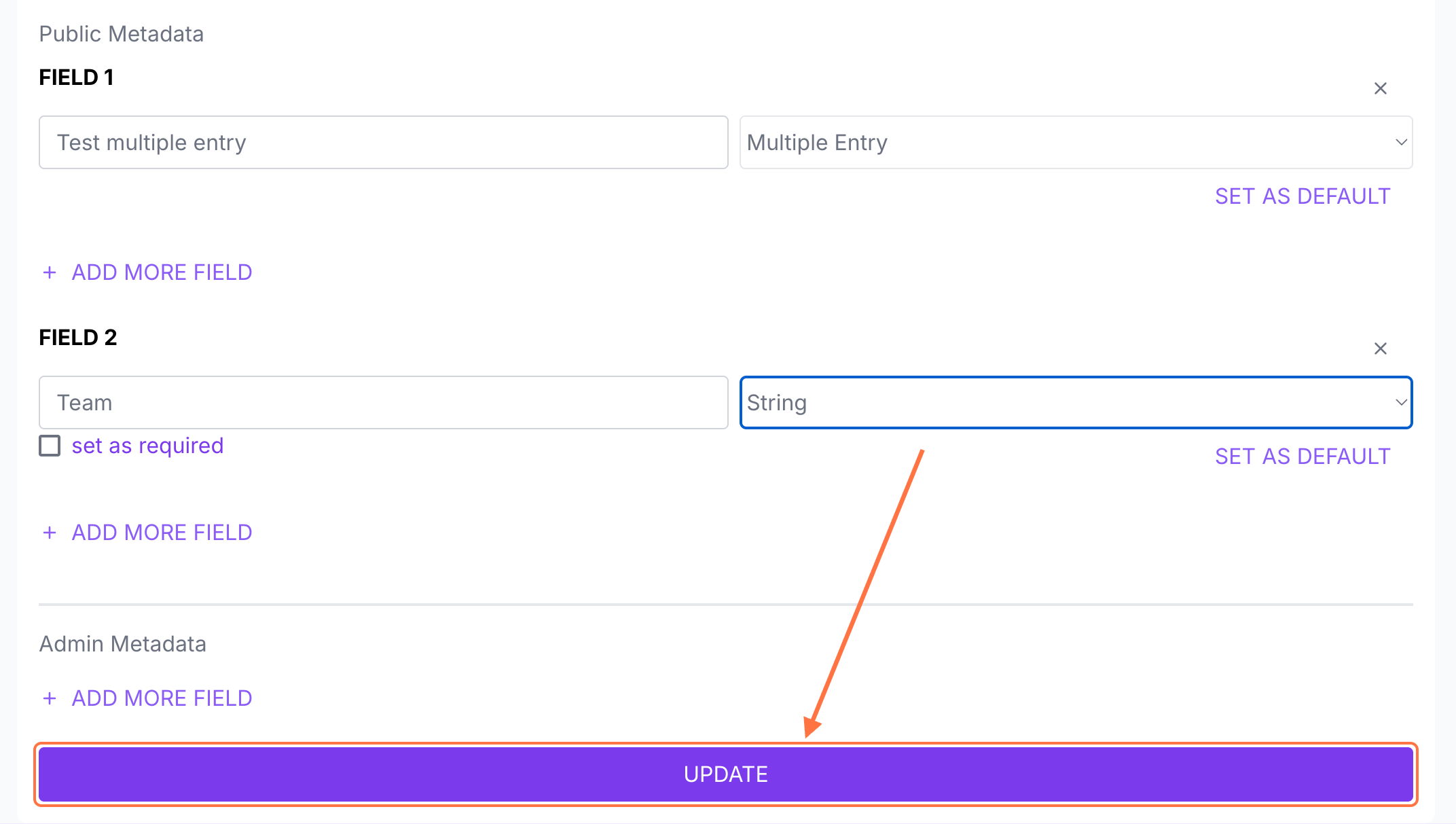Delete Field 2 using its X icon
1456x824 pixels.
(1380, 348)
